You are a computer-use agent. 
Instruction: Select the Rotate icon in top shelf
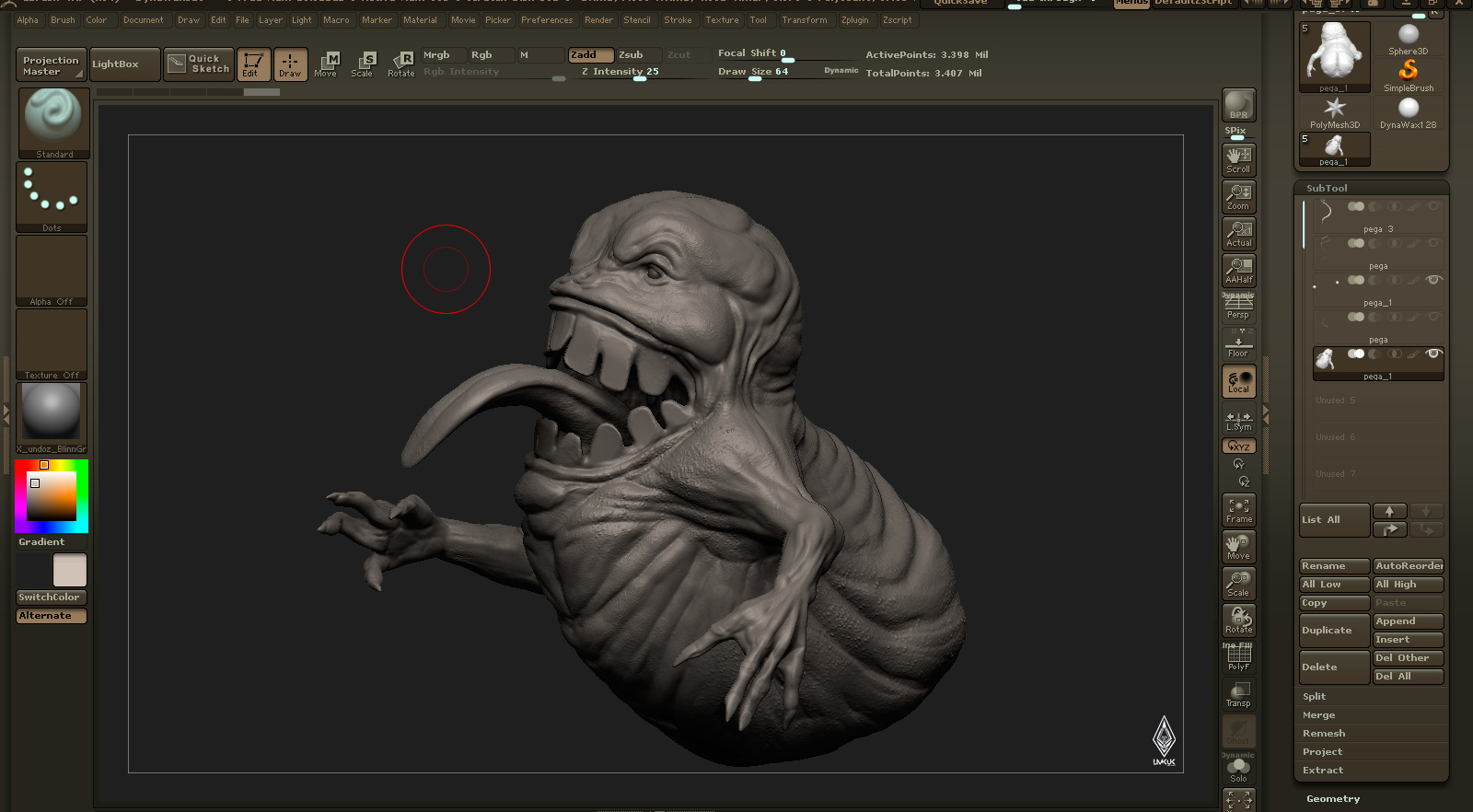(400, 64)
